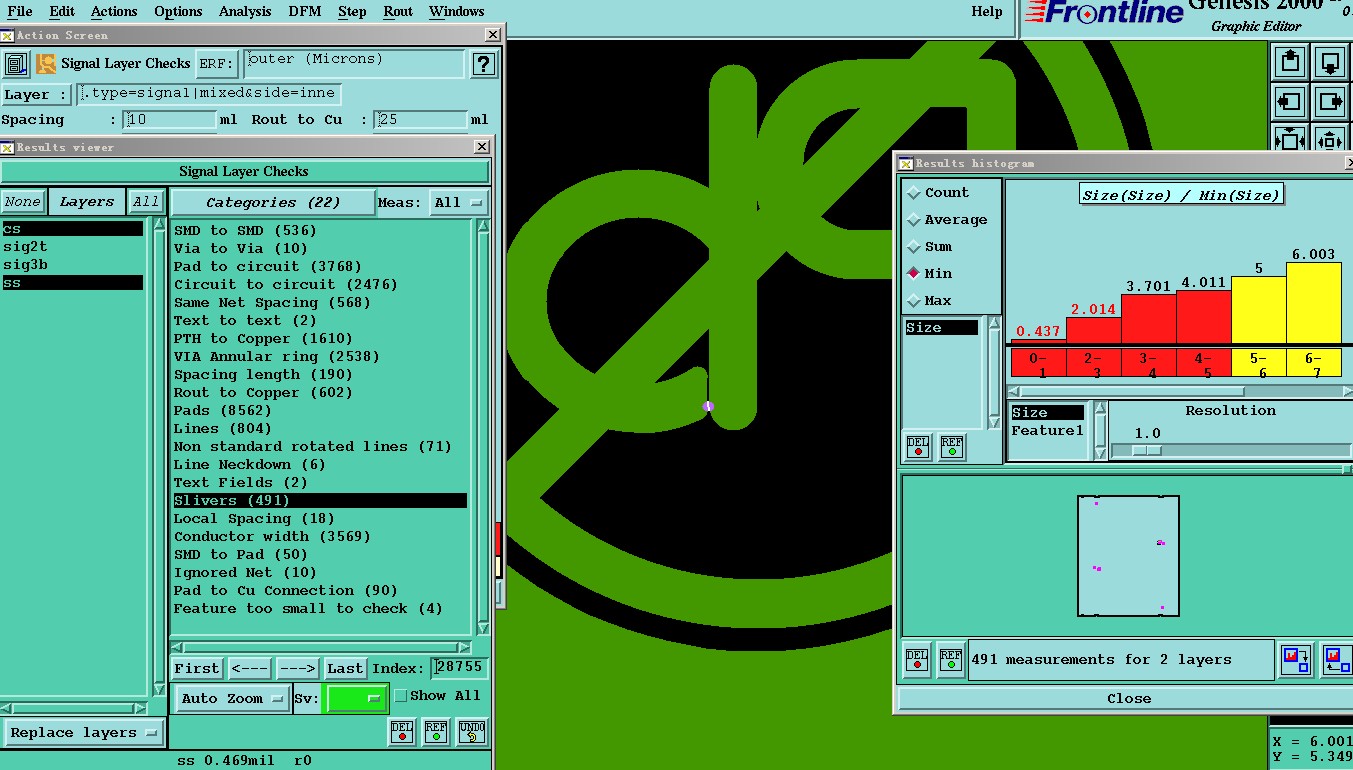Click the pan down arrow icon
This screenshot has height=770, width=1353.
tap(1331, 62)
